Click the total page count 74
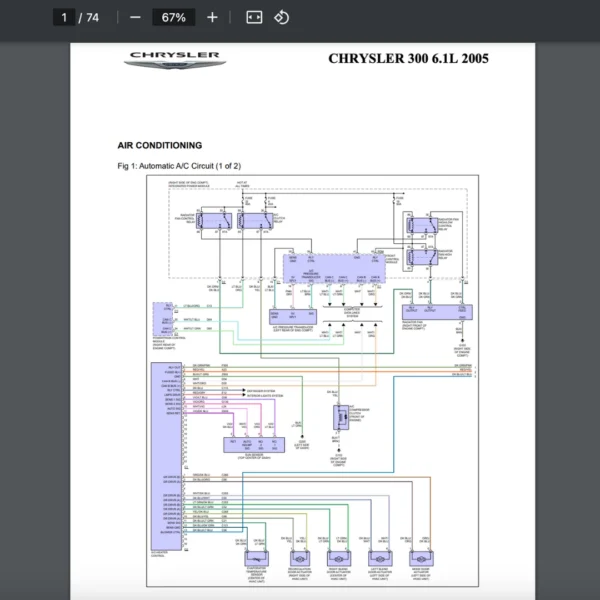 [93, 17]
